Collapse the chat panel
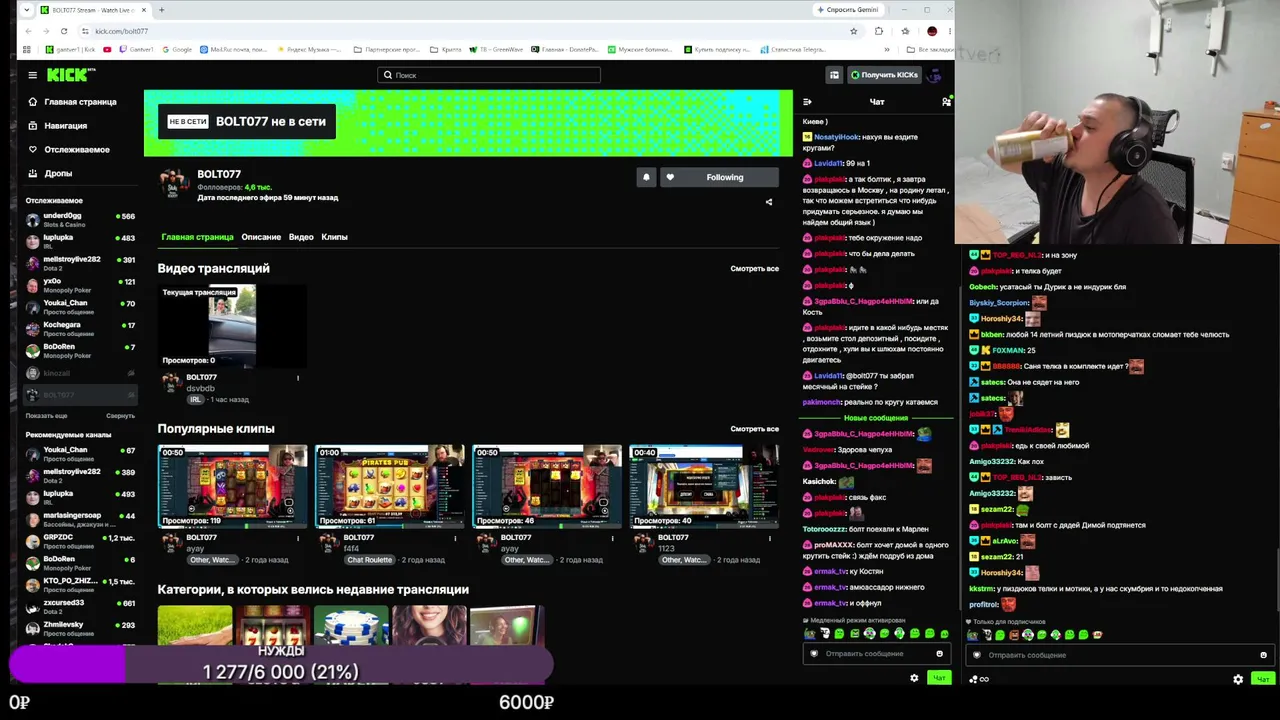Image resolution: width=1280 pixels, height=720 pixels. [x=807, y=102]
